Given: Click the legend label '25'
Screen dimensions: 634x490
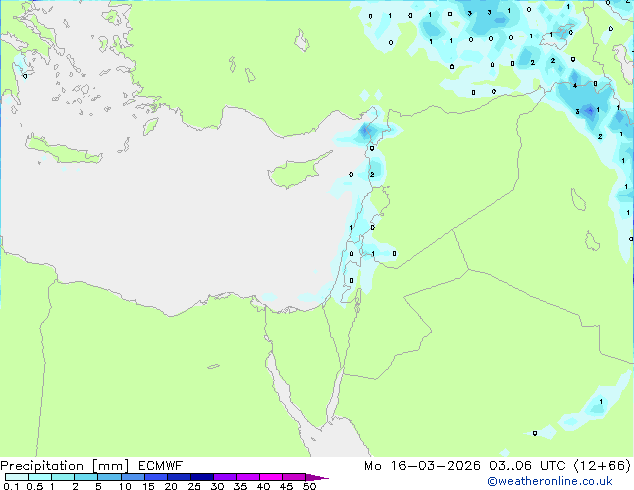Looking at the screenshot, I should tap(194, 486).
